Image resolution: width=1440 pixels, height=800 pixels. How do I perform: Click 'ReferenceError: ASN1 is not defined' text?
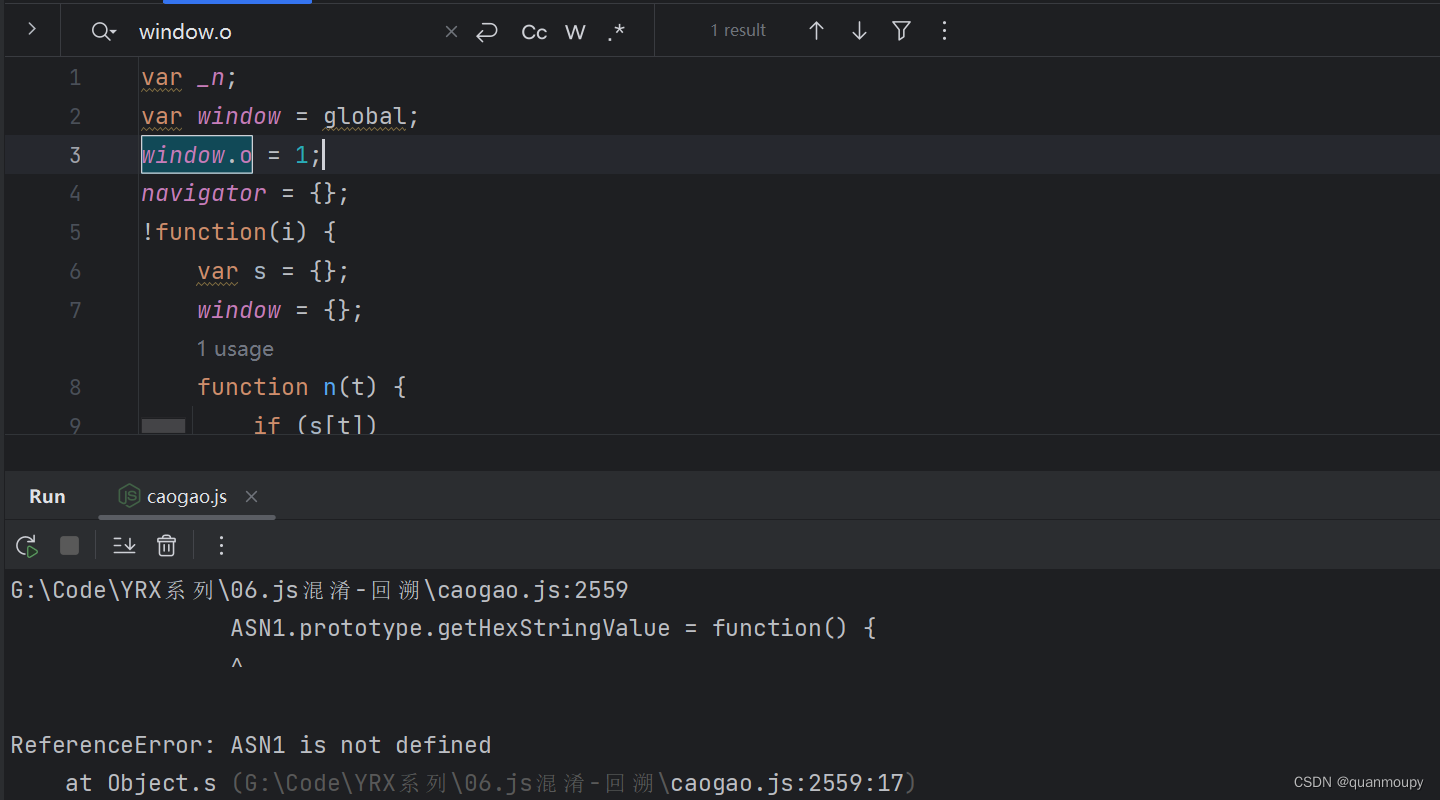pos(251,745)
